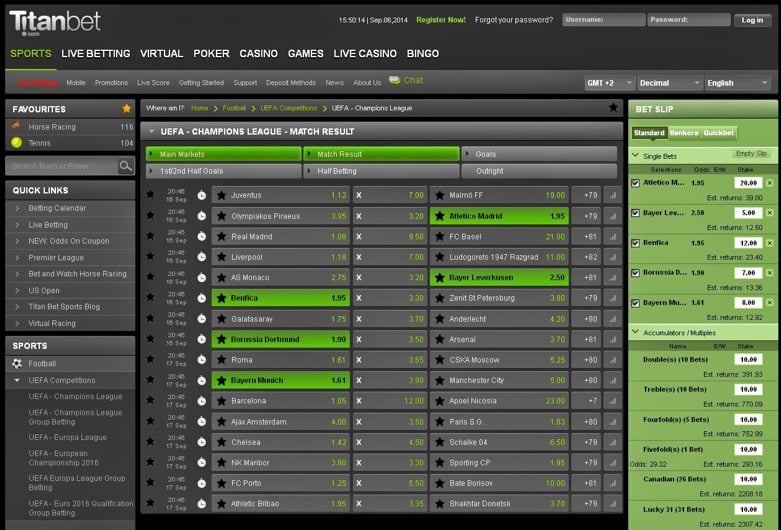Click the Empty Slip button
This screenshot has height=530, width=781.
point(751,154)
